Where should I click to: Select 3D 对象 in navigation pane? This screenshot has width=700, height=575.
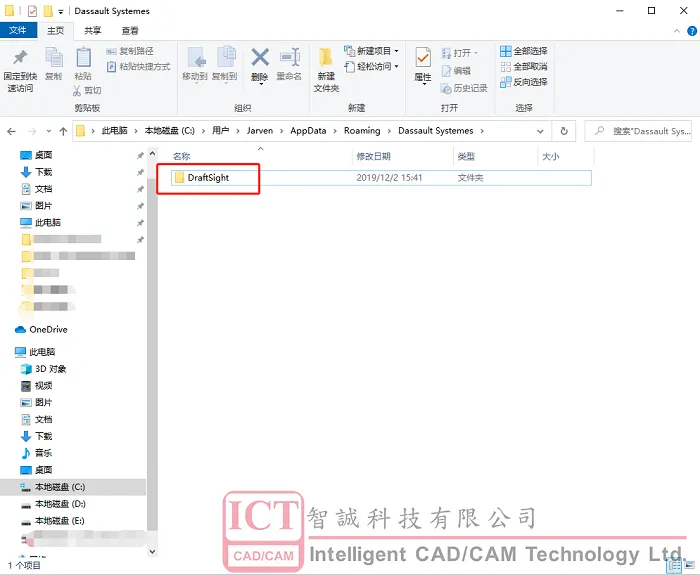point(44,369)
